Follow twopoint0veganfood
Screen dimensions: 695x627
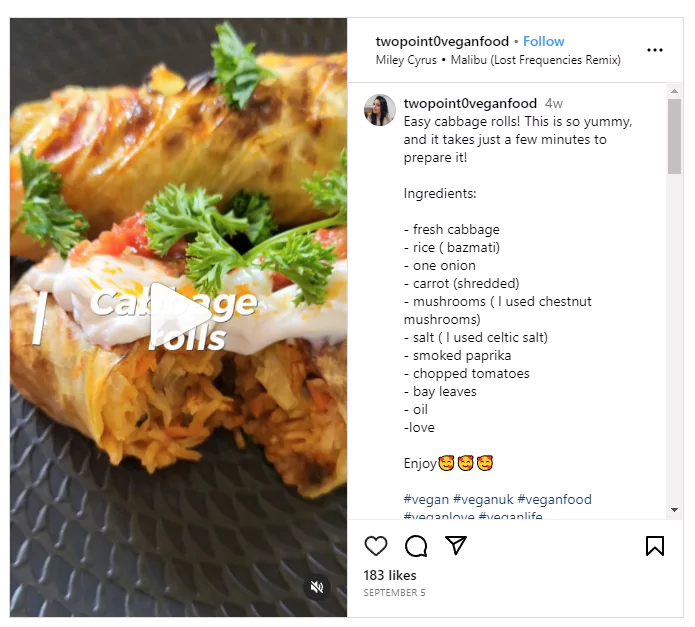click(x=544, y=41)
